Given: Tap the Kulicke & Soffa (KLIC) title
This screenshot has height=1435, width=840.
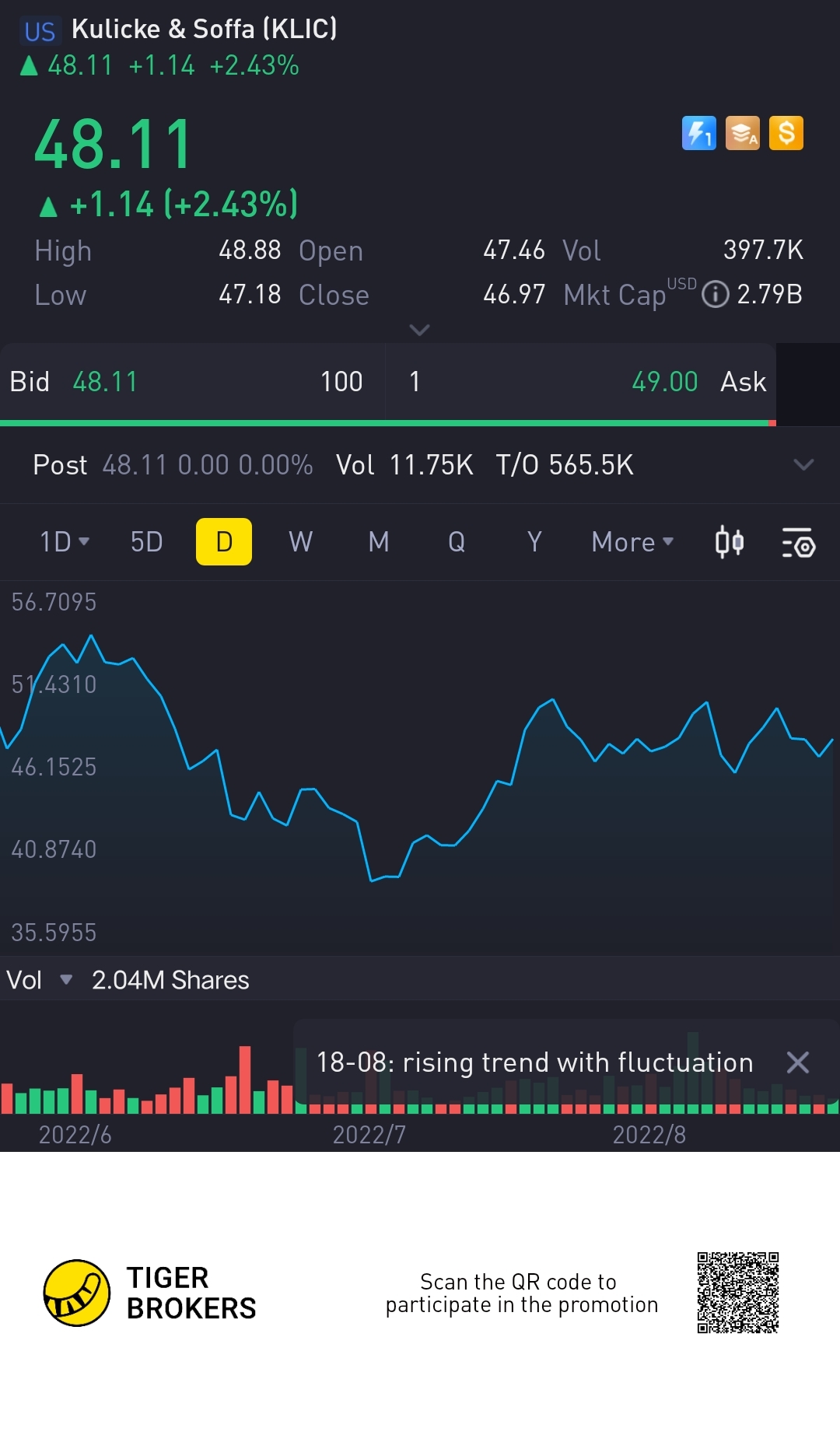Looking at the screenshot, I should click(204, 30).
